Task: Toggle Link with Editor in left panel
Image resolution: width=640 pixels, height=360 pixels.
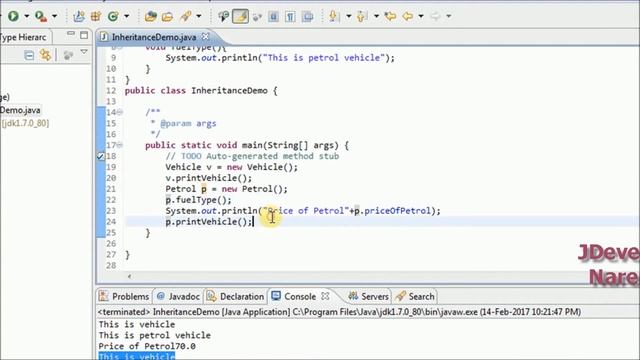Action: click(45, 55)
